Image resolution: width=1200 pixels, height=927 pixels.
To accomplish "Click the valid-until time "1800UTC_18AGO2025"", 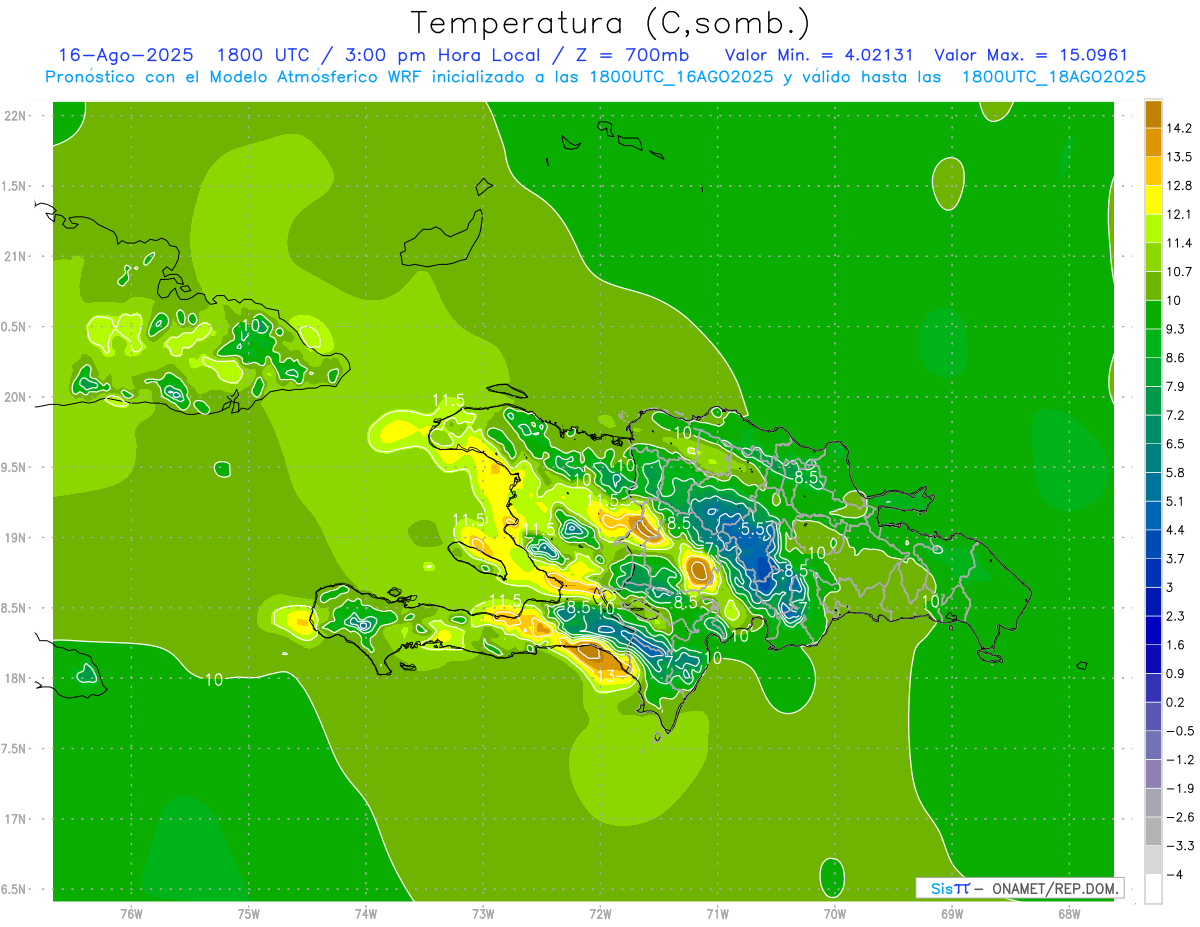I will tap(1054, 77).
